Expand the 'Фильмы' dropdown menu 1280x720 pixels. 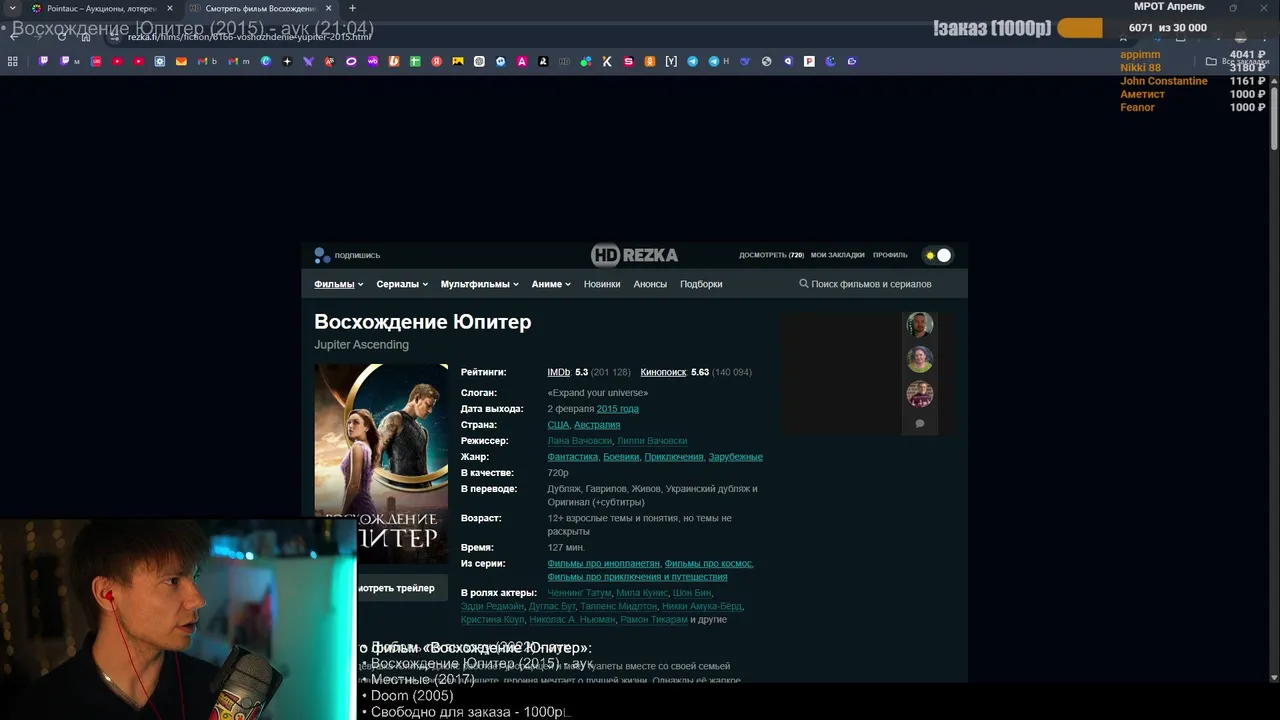[x=338, y=284]
